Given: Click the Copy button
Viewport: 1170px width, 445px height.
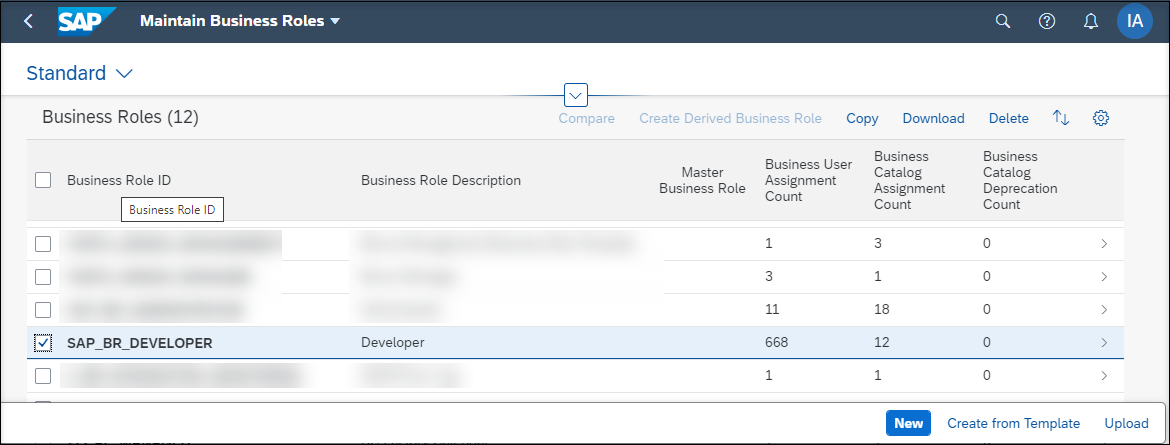Looking at the screenshot, I should [862, 118].
